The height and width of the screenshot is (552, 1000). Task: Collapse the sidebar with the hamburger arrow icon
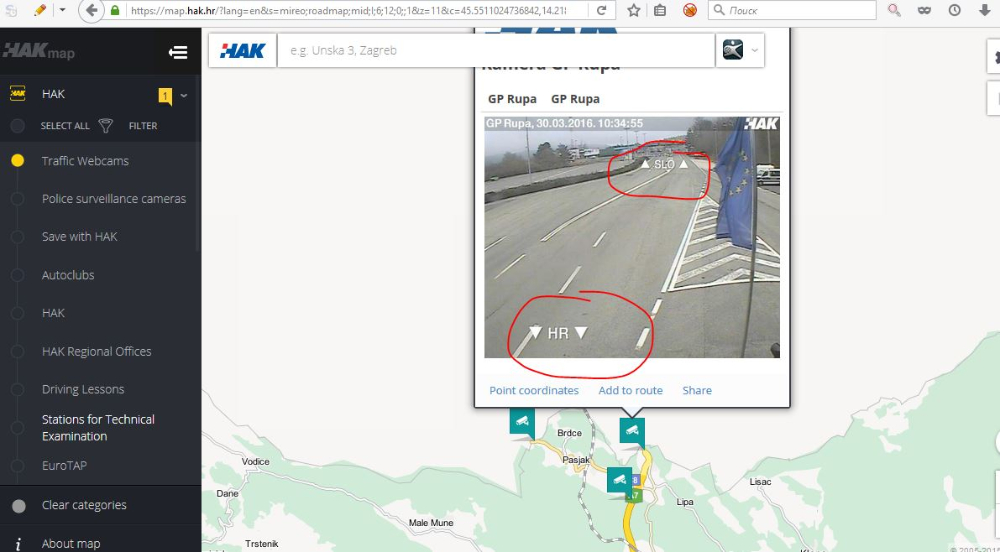tap(178, 52)
